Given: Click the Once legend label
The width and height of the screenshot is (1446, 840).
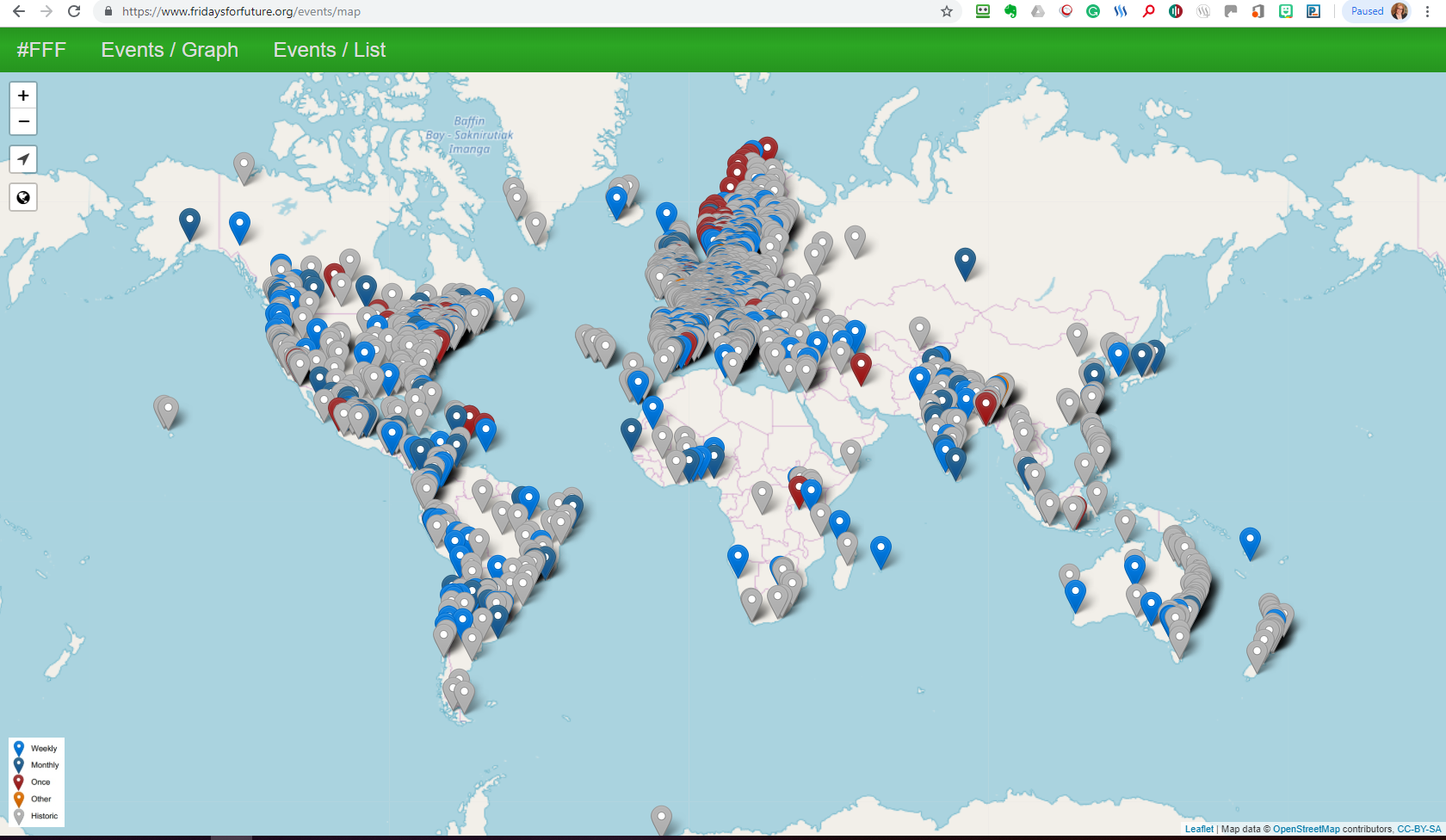Looking at the screenshot, I should 40,782.
